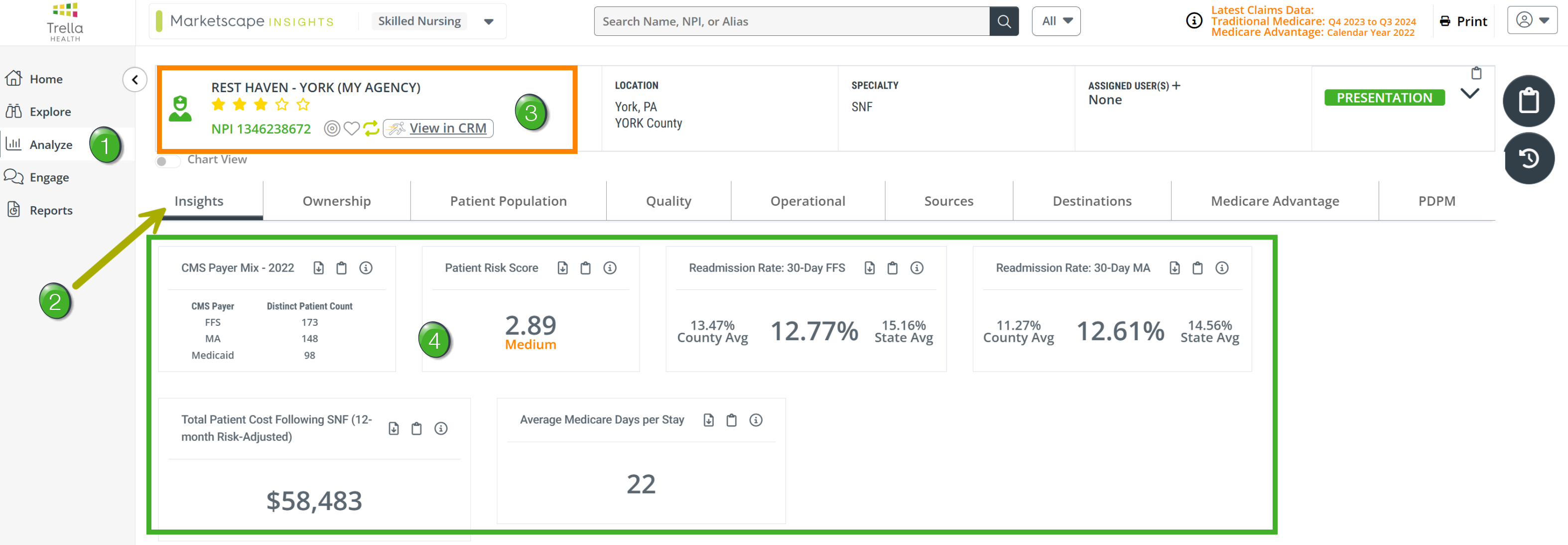Click NPI 1346238672 text
The image size is (1568, 545).
point(261,129)
